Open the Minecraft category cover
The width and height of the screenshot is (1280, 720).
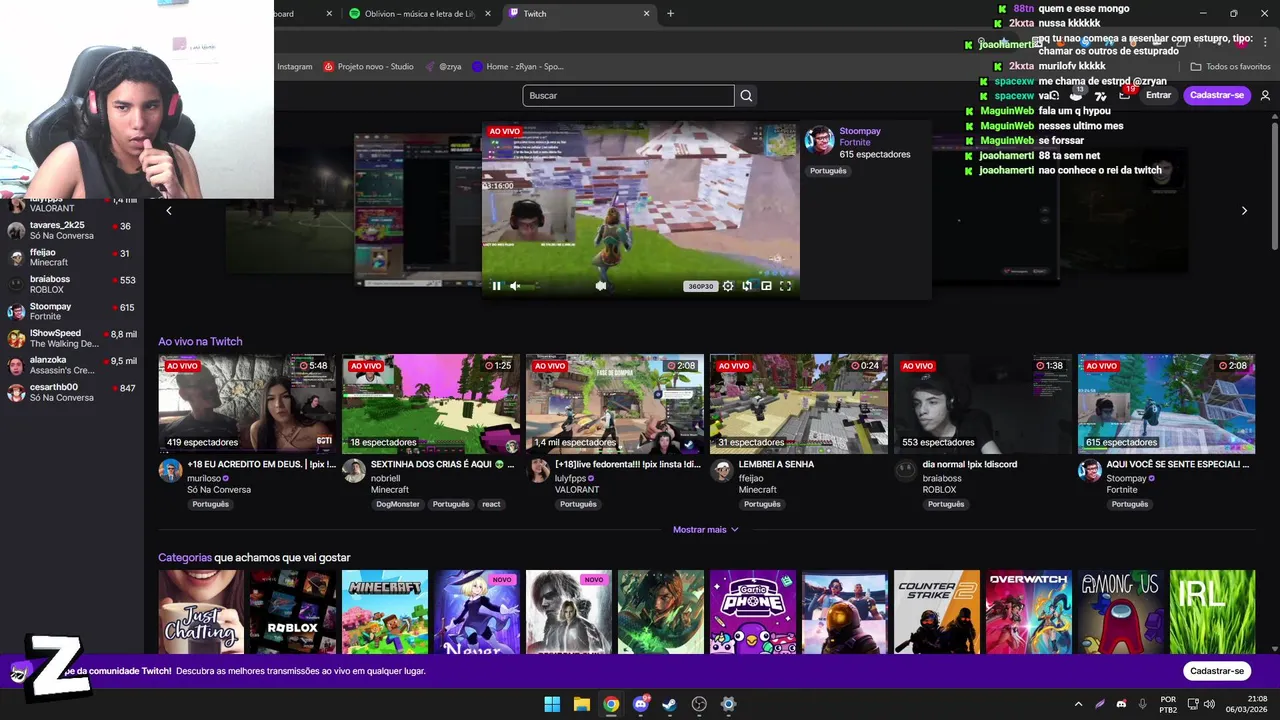(x=385, y=612)
